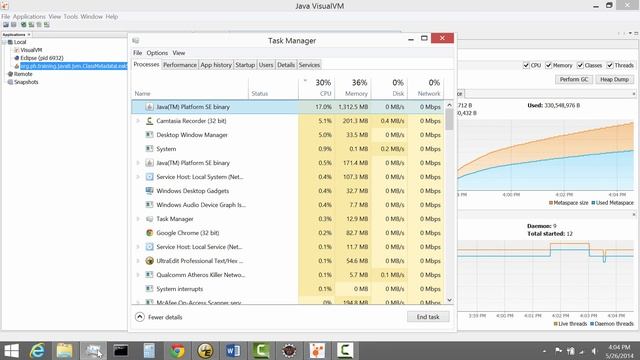Click the scrollbar down arrow in process list

(x=449, y=300)
